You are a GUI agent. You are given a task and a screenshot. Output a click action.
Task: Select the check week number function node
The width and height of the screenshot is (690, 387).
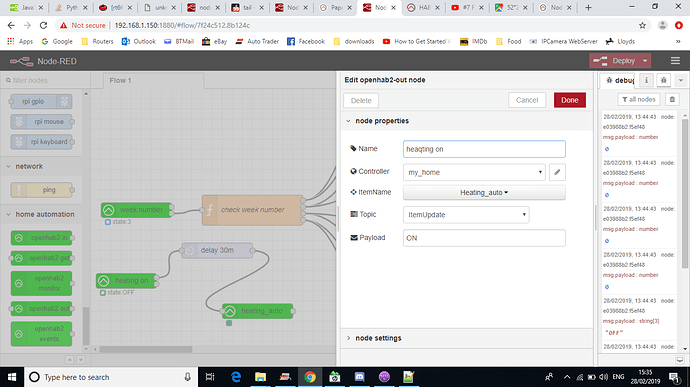(x=253, y=210)
